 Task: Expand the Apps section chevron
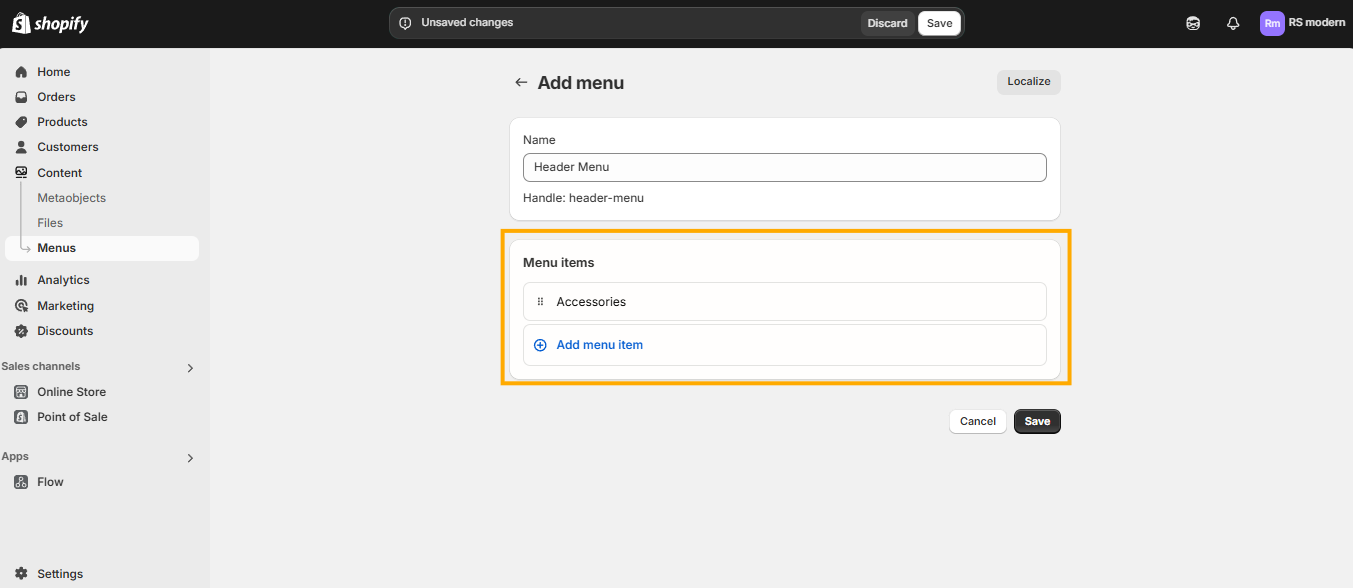tap(190, 458)
